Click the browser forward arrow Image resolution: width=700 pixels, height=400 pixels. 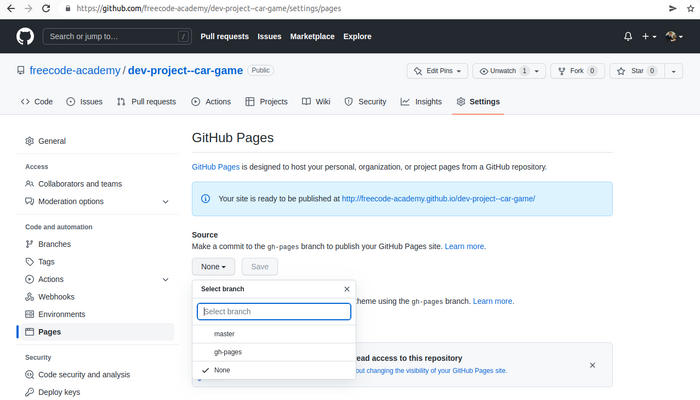[28, 8]
